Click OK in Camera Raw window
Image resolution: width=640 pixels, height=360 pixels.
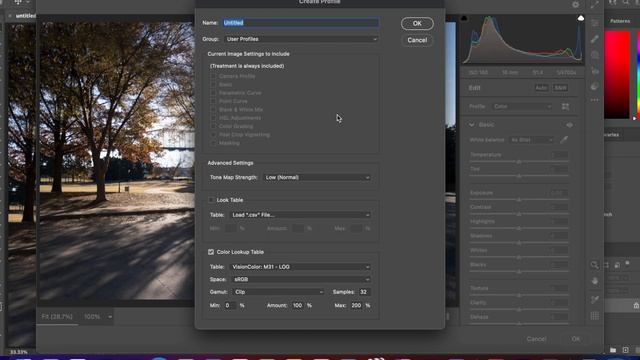pos(576,339)
